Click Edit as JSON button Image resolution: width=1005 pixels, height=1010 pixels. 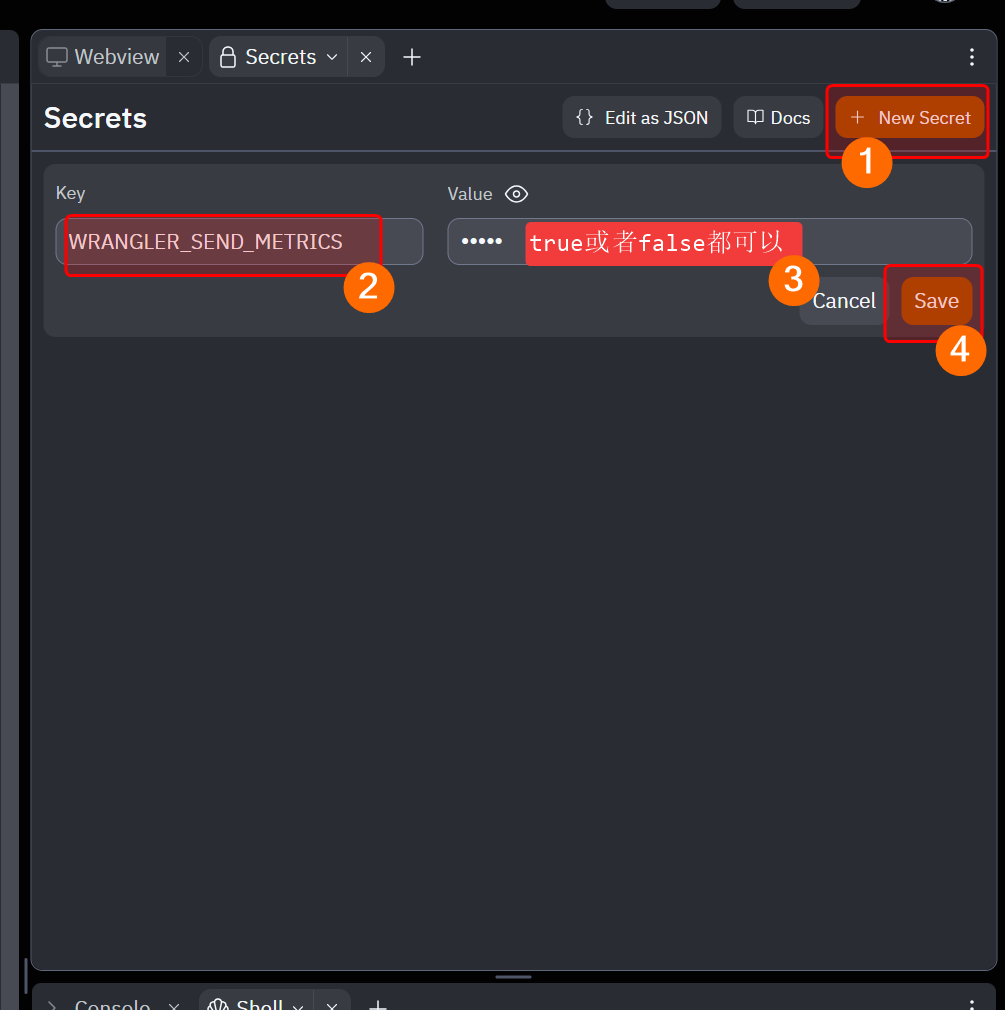tap(642, 118)
